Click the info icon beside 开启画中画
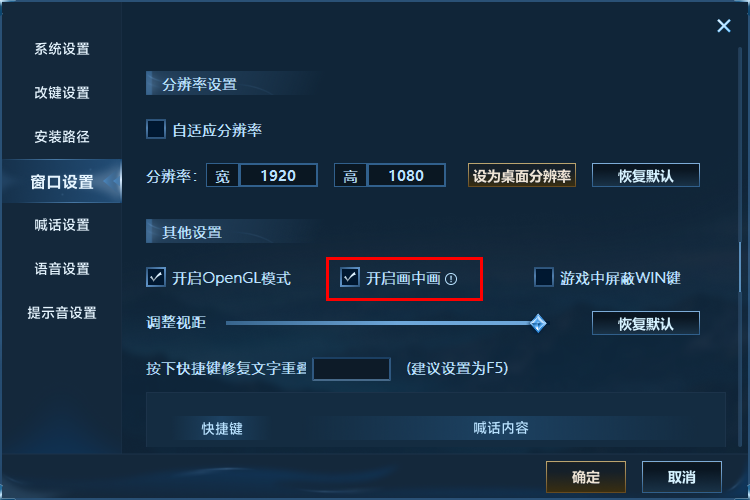This screenshot has width=750, height=500. 451,278
